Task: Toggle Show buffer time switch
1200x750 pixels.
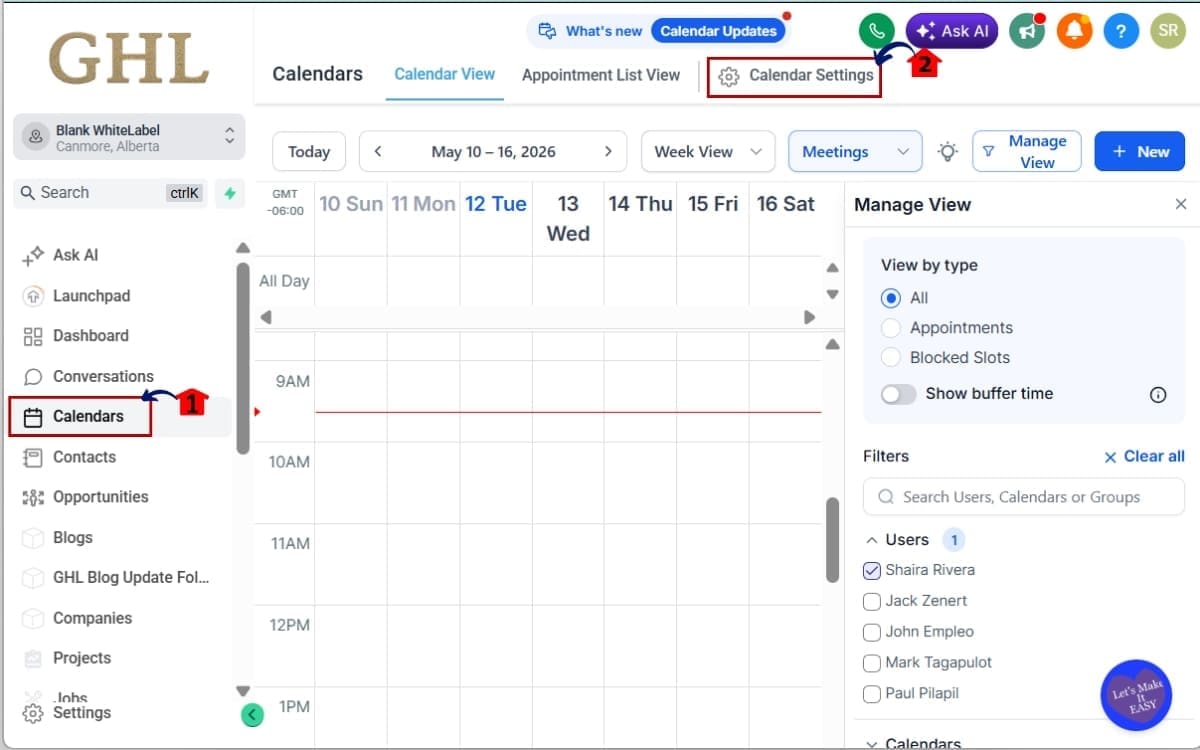Action: 898,394
